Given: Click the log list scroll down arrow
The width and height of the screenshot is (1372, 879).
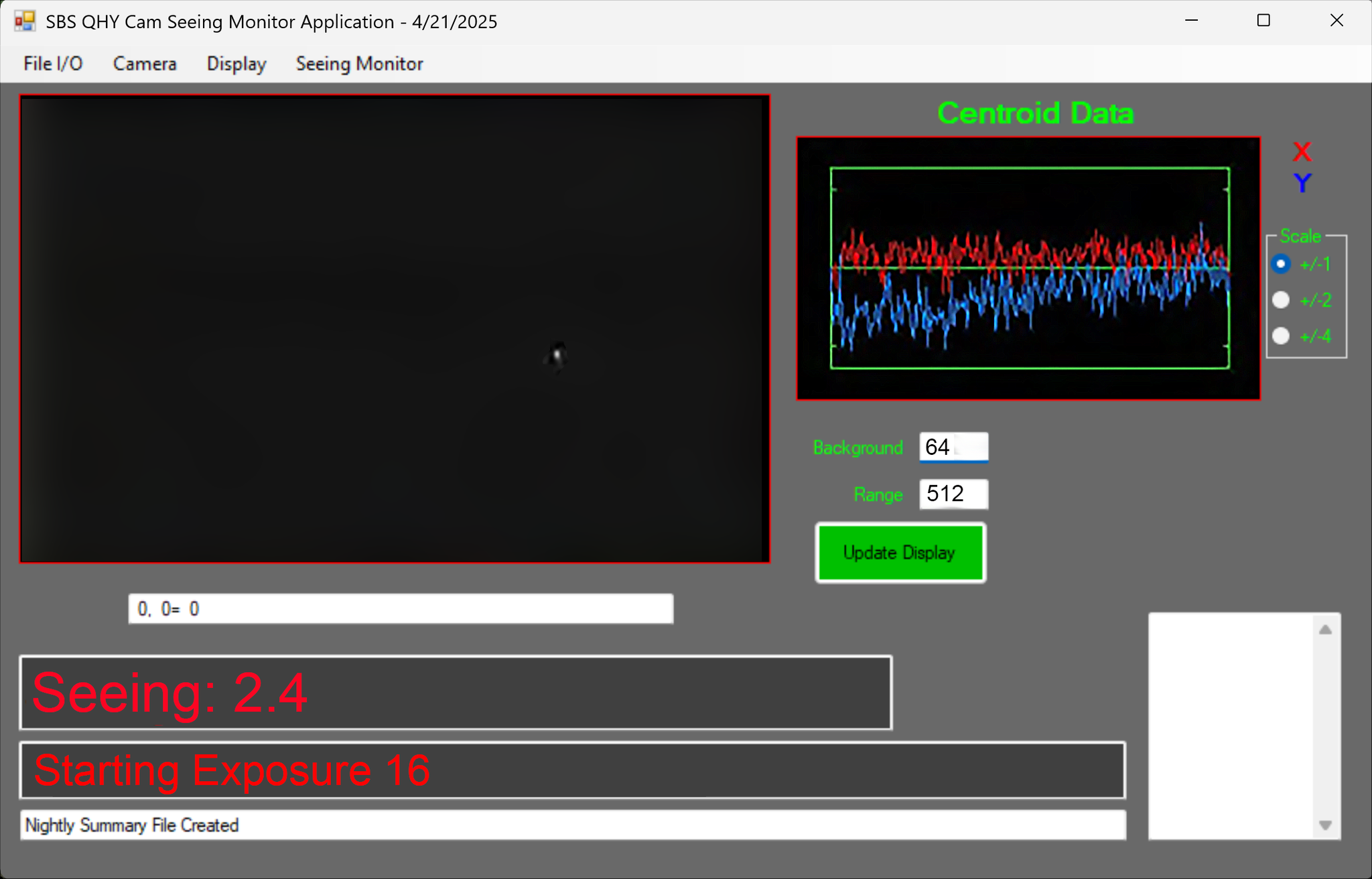Looking at the screenshot, I should tap(1325, 825).
